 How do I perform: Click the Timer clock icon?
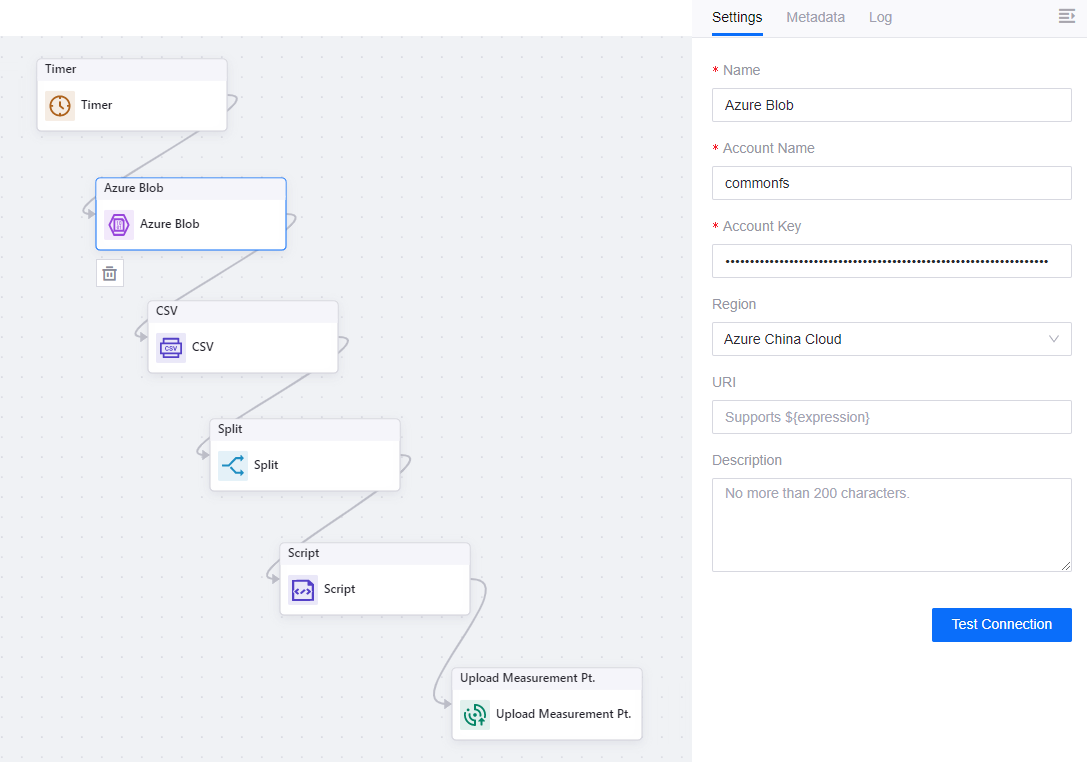click(60, 105)
